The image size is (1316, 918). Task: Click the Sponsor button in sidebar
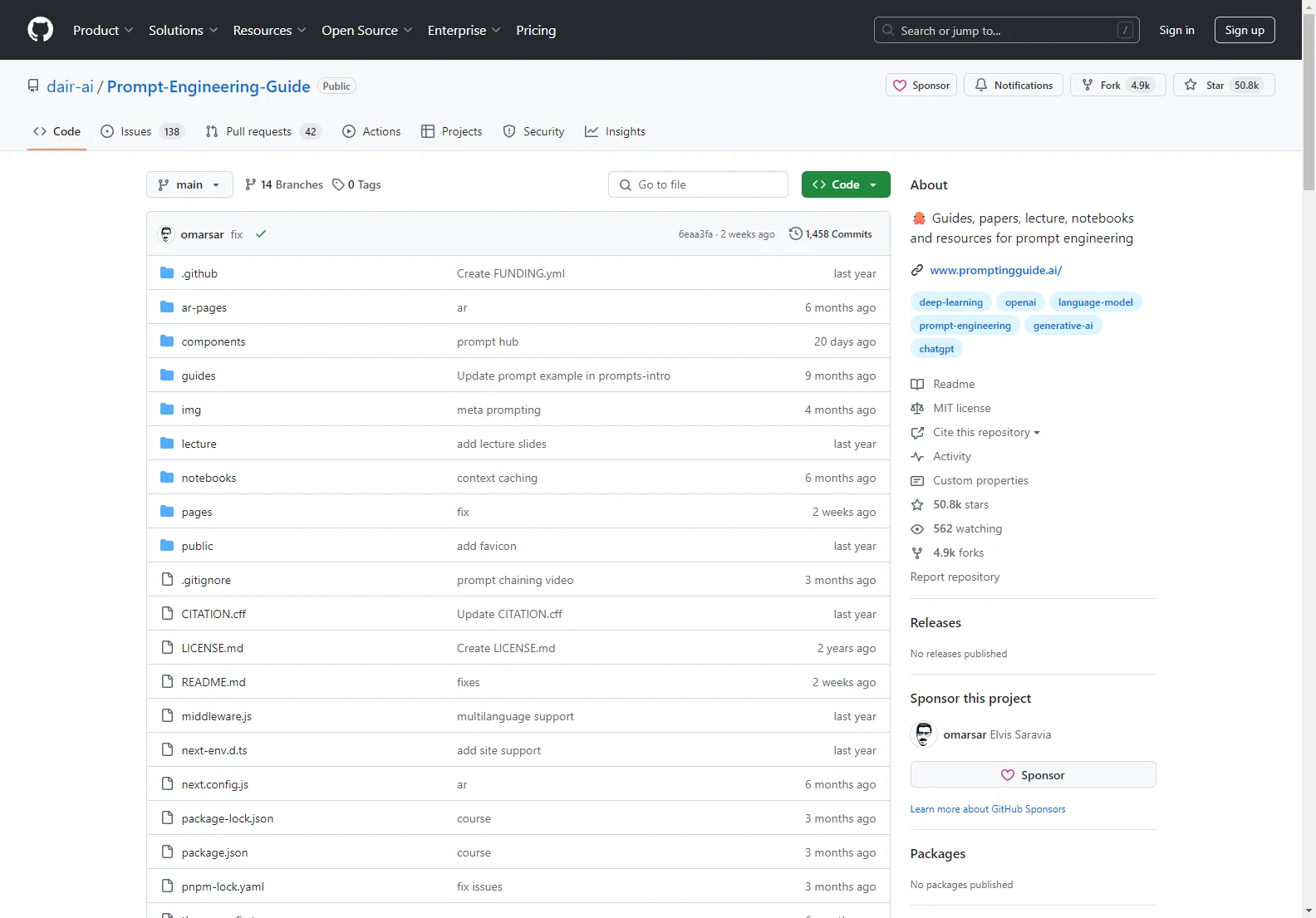tap(1033, 774)
